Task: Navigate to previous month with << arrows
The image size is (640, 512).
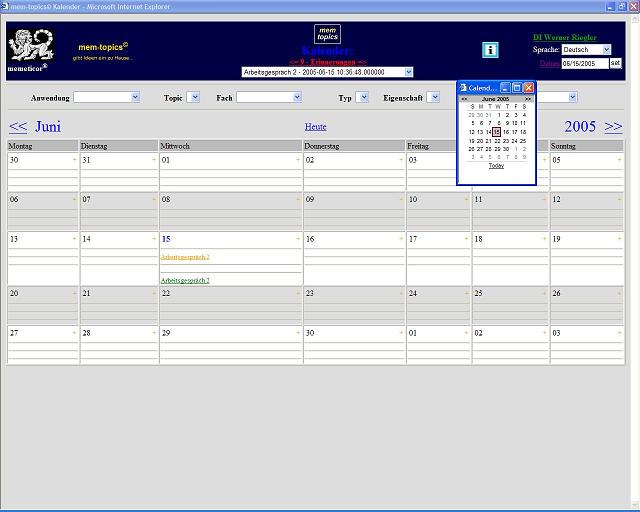Action: tap(18, 127)
